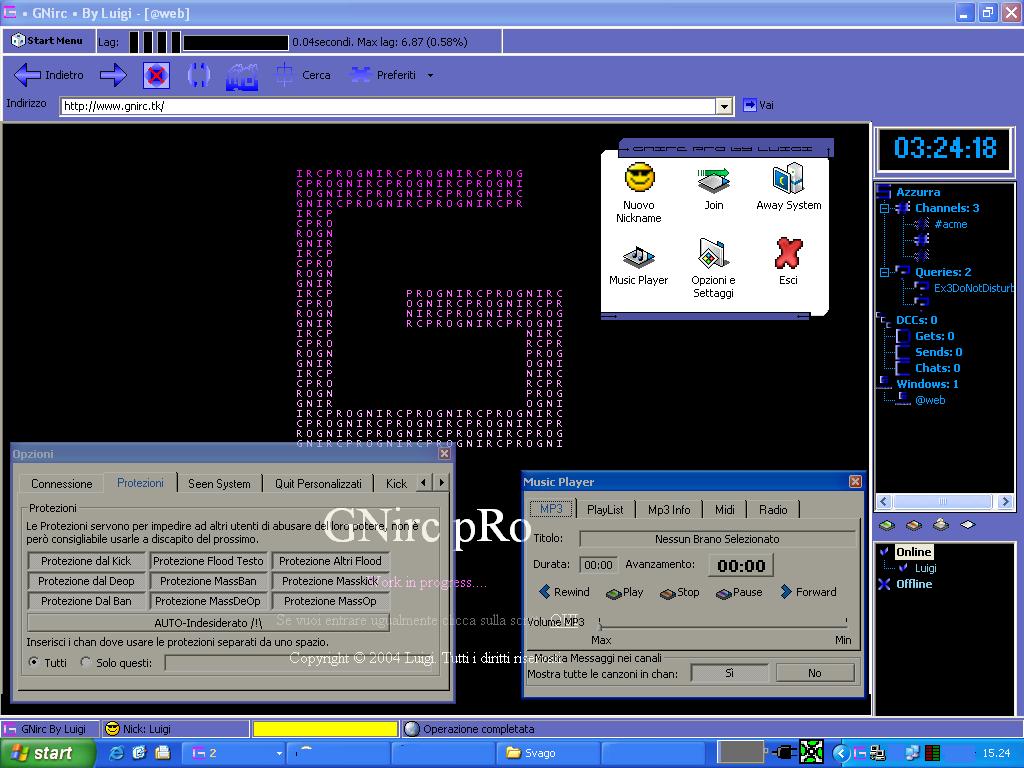Open the PlayList tab in Music Player

pos(605,509)
